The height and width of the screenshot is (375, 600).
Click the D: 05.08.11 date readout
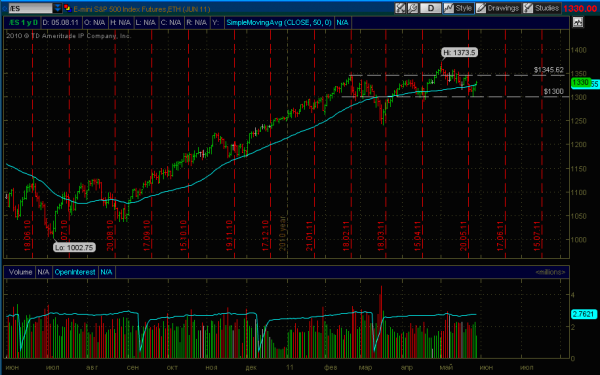[x=61, y=23]
